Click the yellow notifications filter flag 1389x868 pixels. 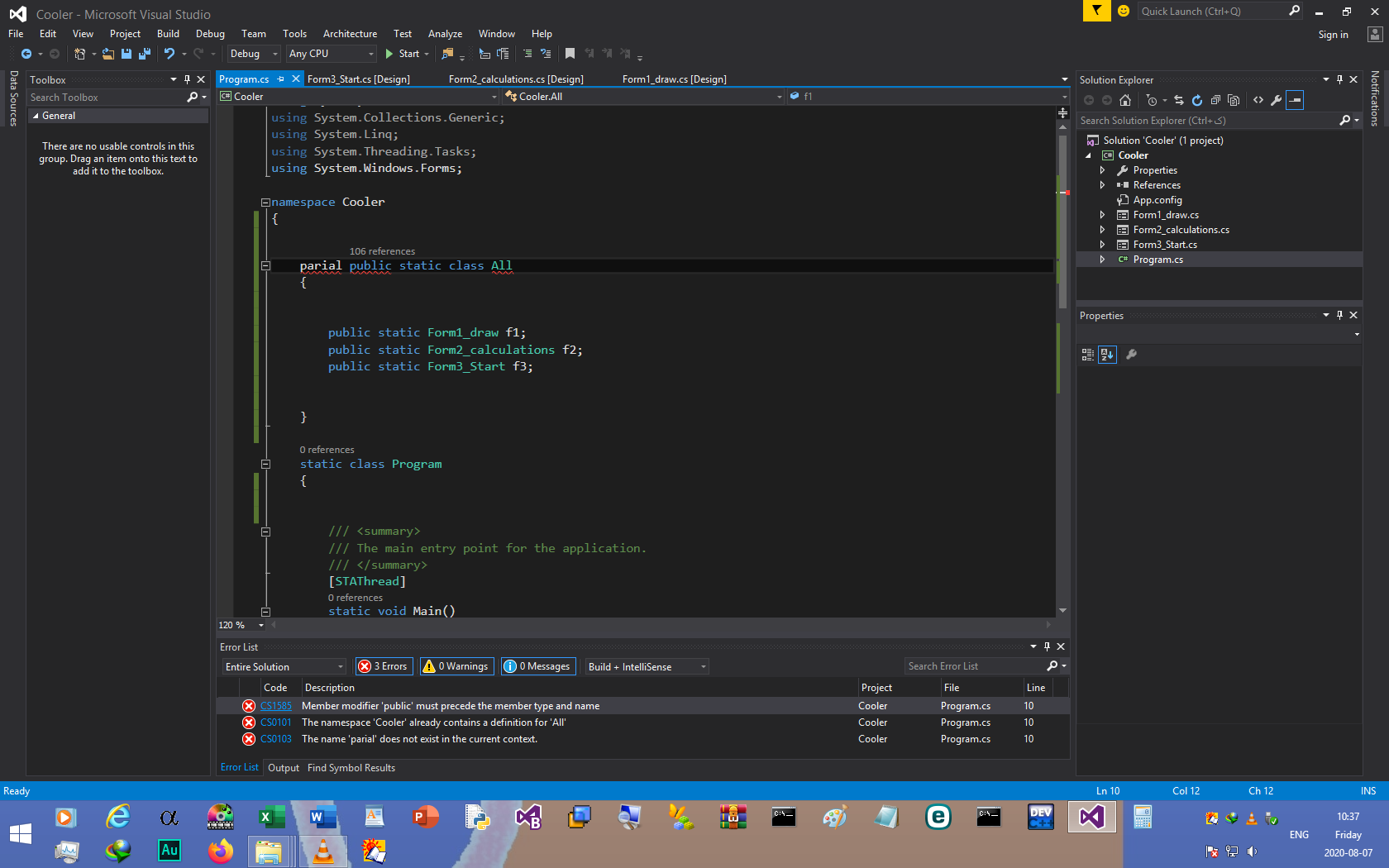point(1096,11)
